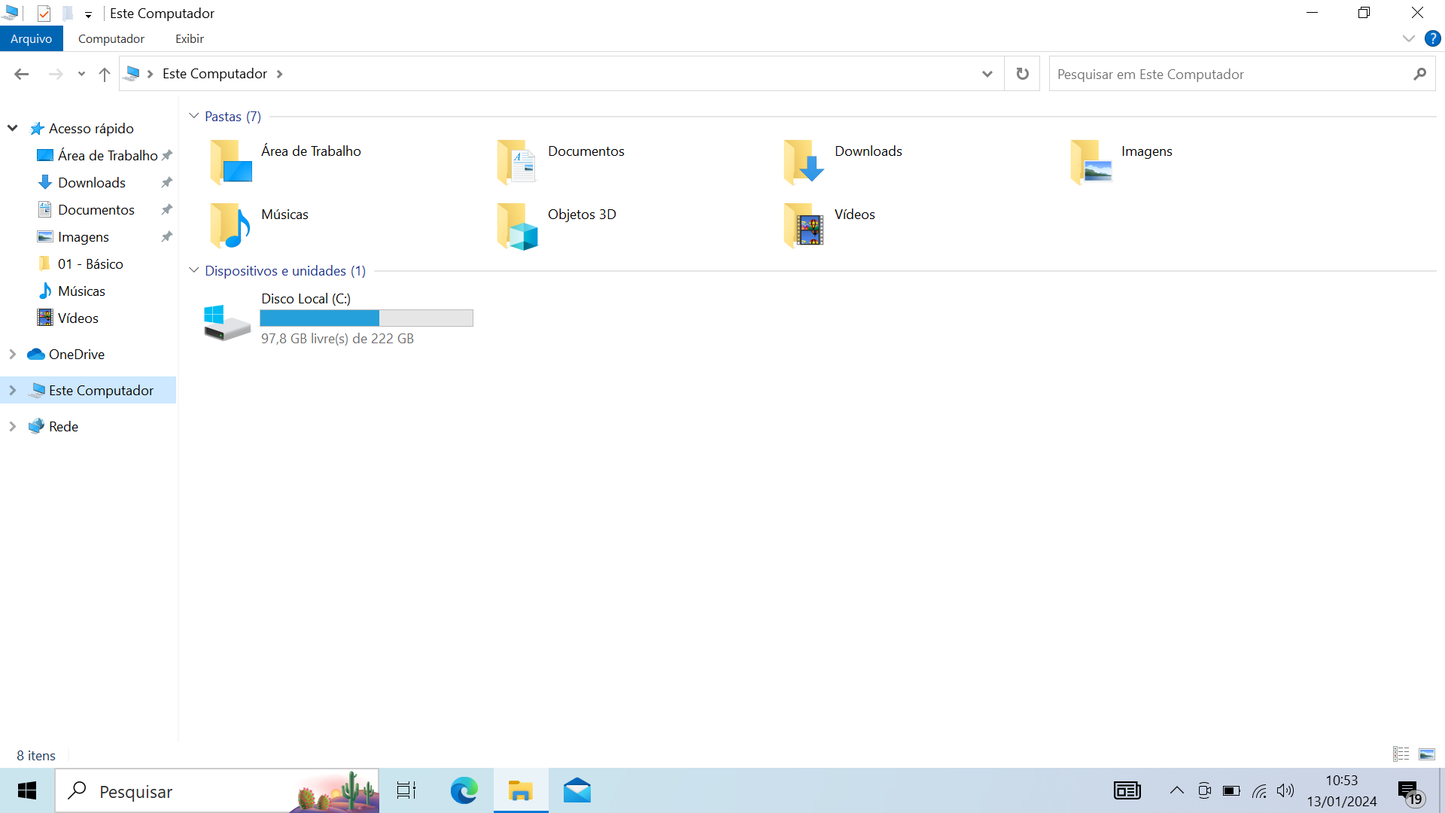The image size is (1445, 813).
Task: Switch to details view mode
Action: point(1401,754)
